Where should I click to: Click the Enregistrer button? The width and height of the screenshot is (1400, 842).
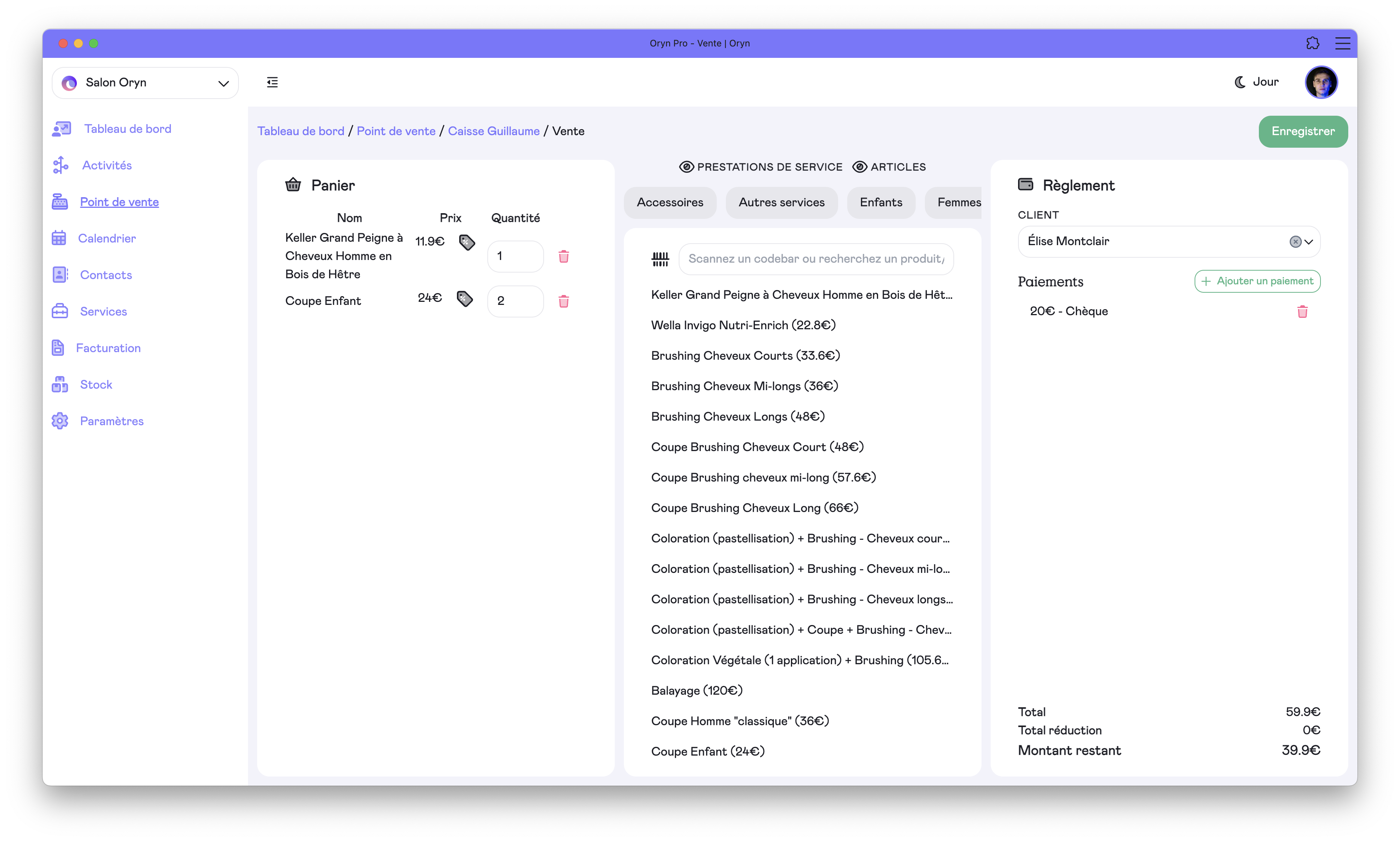coord(1303,132)
